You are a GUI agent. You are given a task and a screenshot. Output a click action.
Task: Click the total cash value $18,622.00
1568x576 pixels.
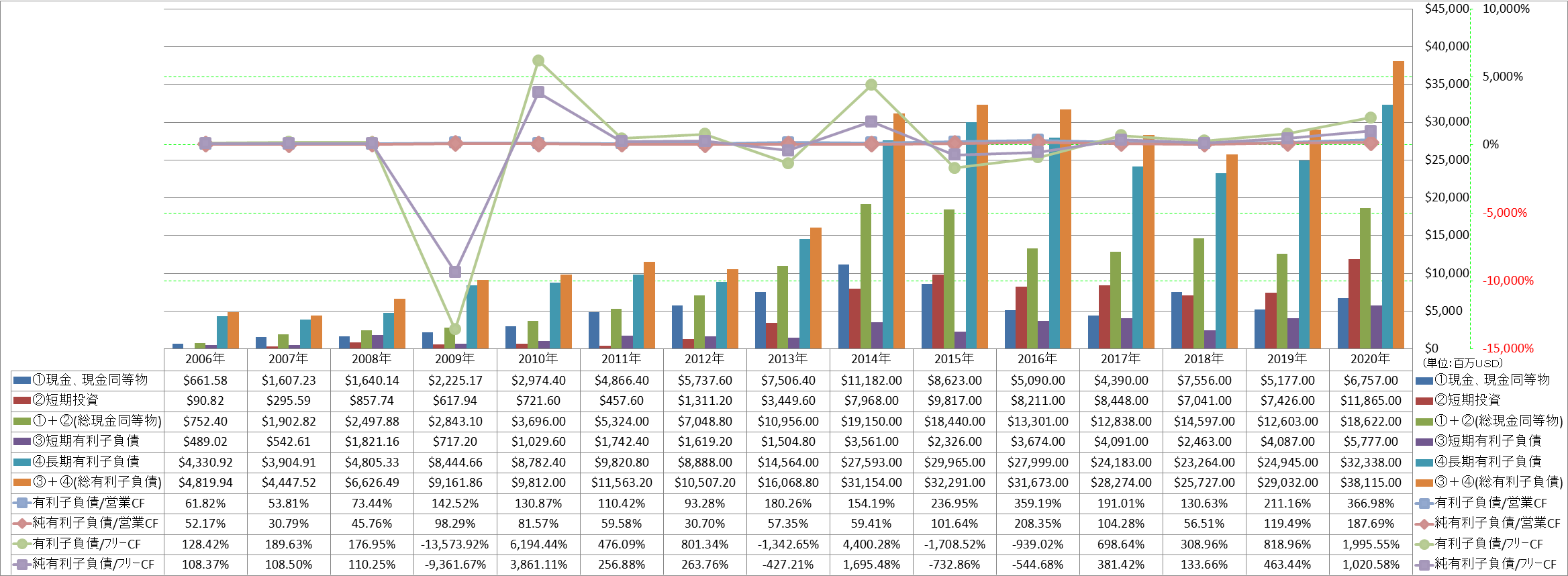(x=1371, y=422)
